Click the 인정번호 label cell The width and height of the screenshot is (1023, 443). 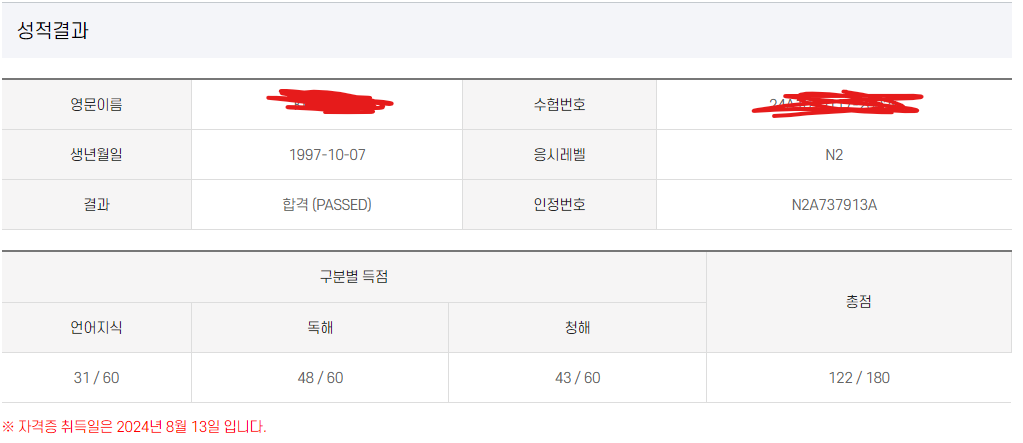click(x=559, y=205)
